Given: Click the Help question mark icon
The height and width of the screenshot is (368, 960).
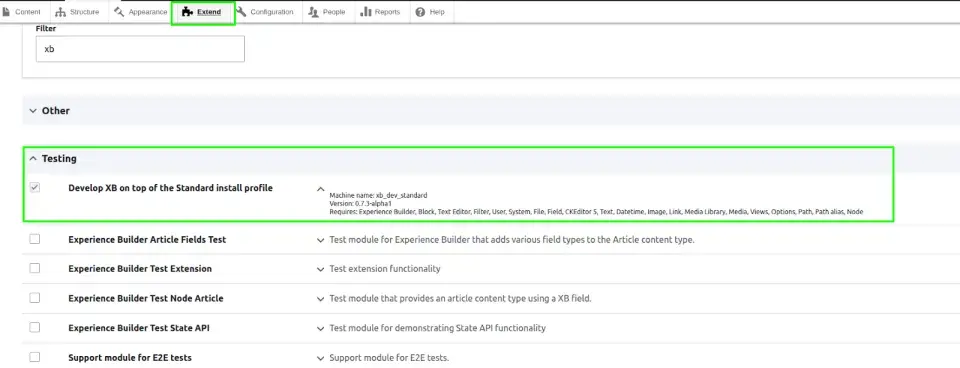Looking at the screenshot, I should tap(420, 12).
